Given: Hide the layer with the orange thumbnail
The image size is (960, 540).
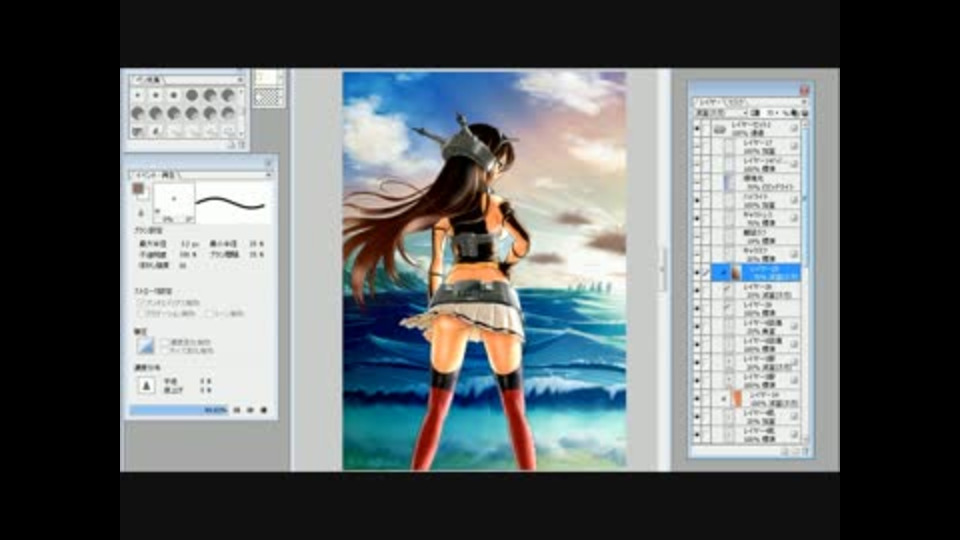Looking at the screenshot, I should [x=697, y=399].
